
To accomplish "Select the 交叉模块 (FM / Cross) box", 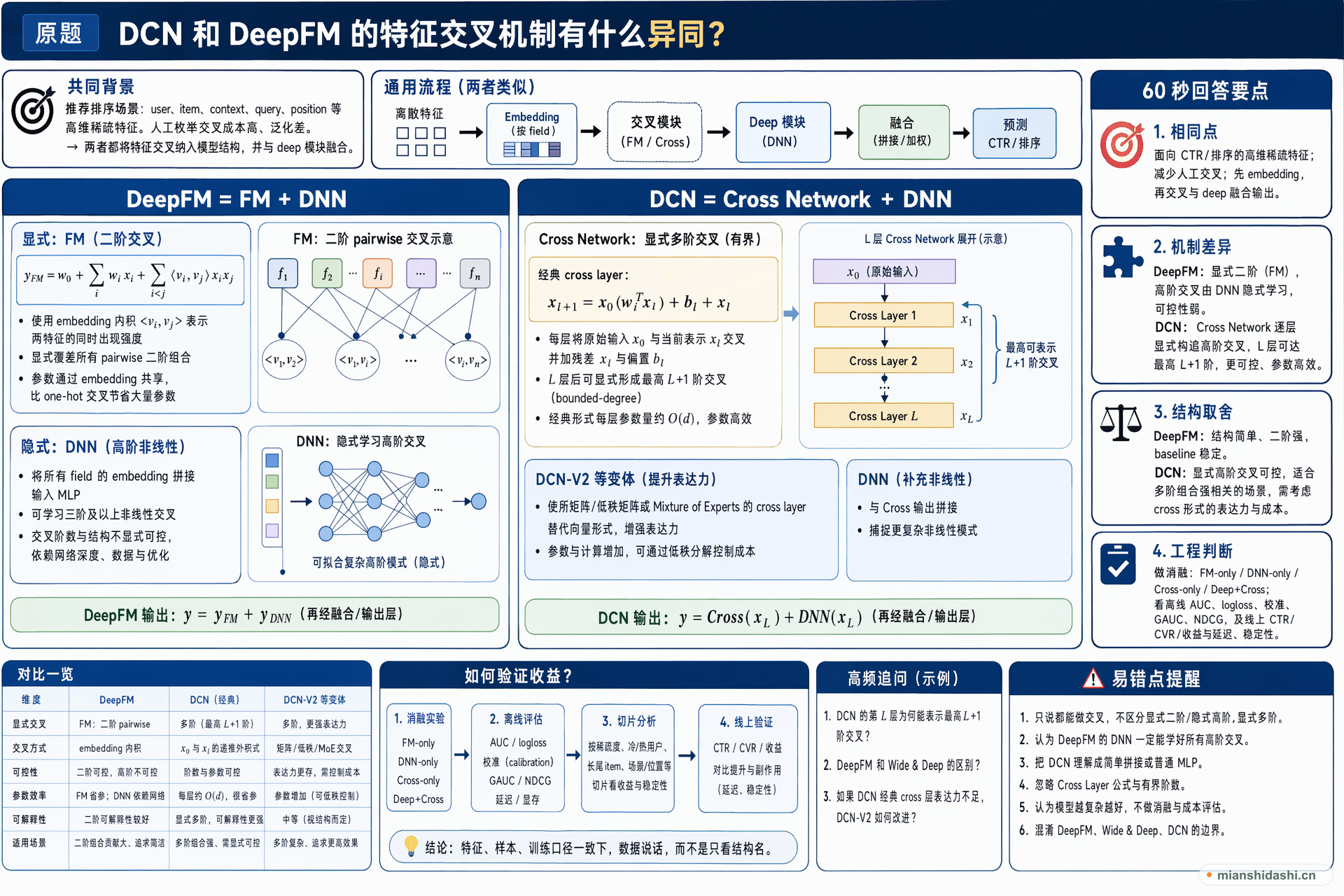I will 655,132.
